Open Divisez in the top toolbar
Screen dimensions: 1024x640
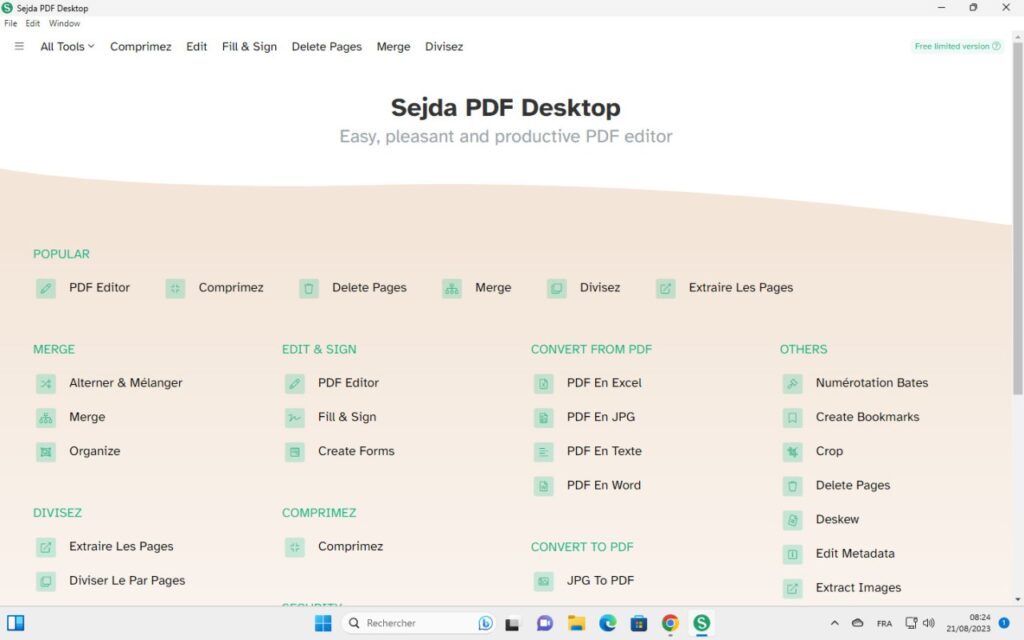(x=443, y=46)
